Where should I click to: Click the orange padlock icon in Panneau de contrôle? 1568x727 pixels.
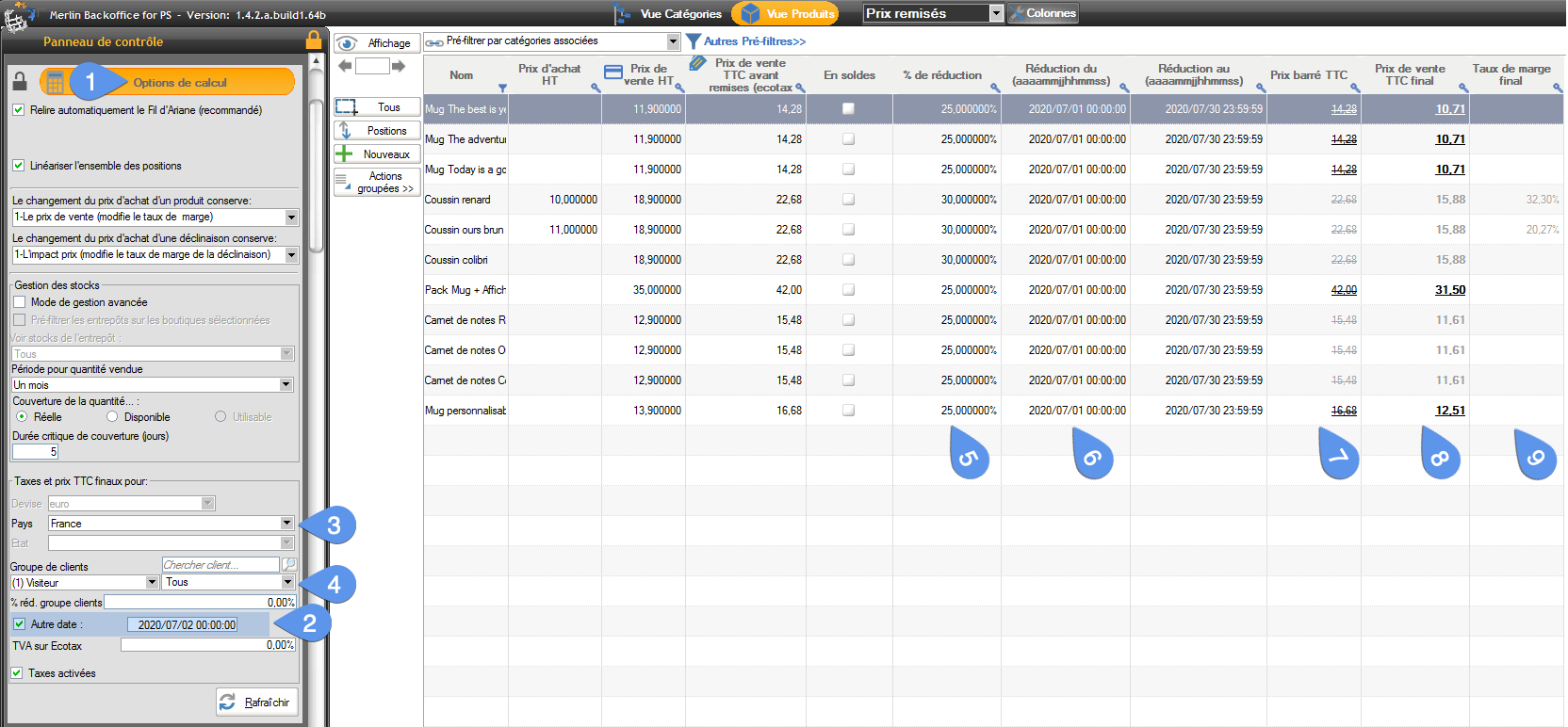coord(313,40)
